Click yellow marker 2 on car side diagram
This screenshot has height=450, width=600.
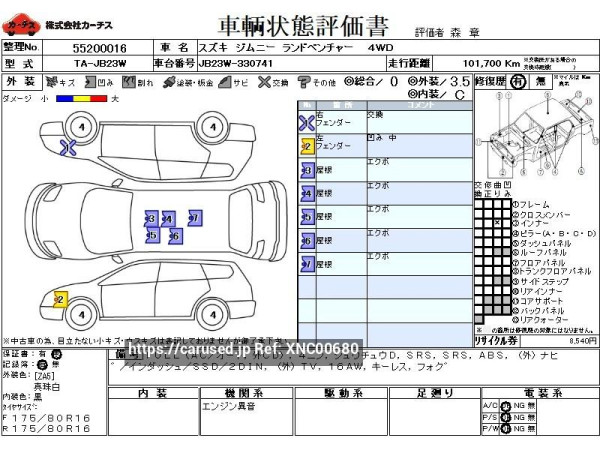pyautogui.click(x=60, y=300)
